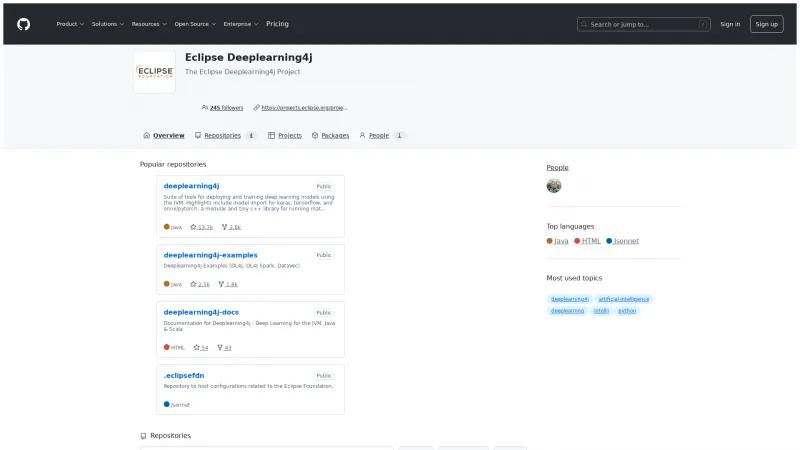Select the intellij topic tag
800x450 pixels.
coord(601,311)
